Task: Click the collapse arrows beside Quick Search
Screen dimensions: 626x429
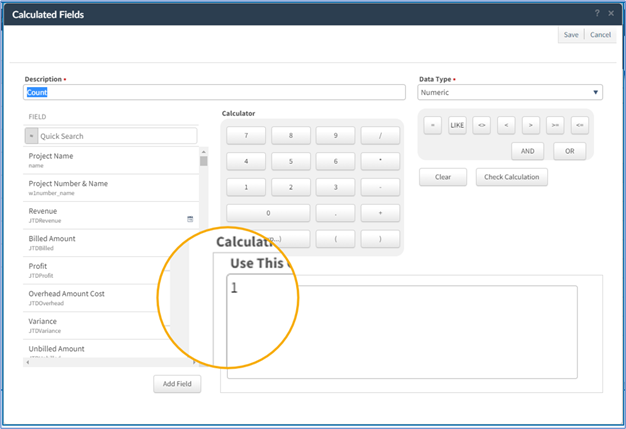Action: (x=31, y=136)
